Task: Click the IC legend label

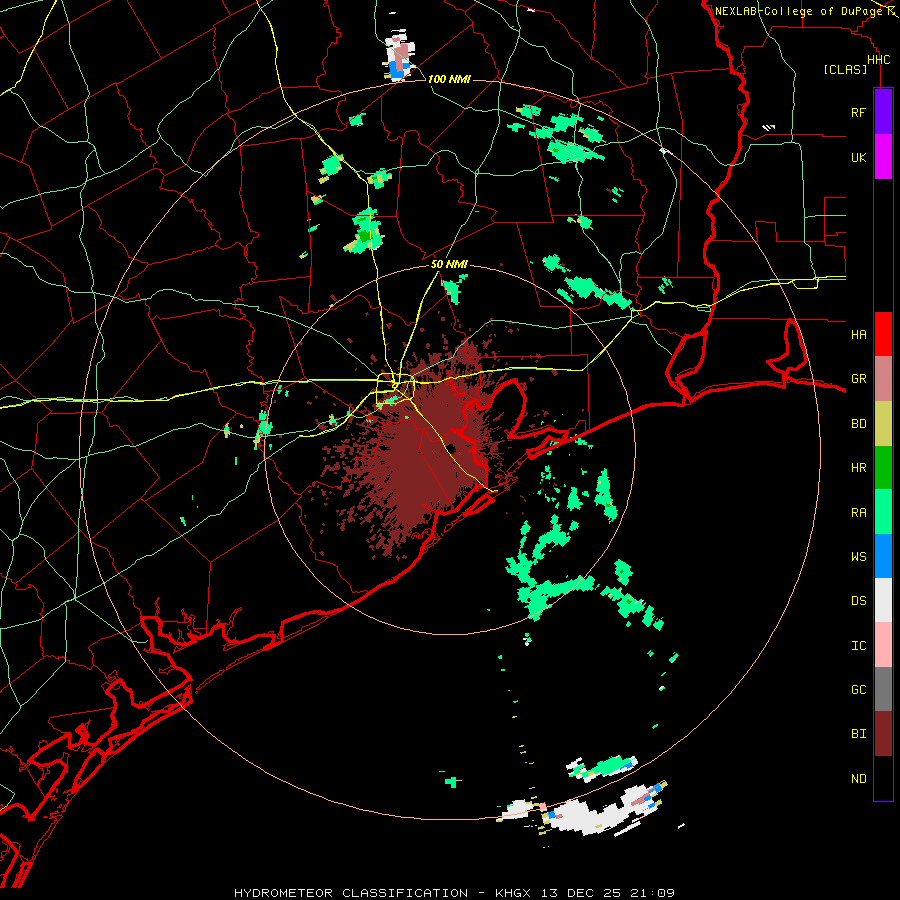Action: 858,646
